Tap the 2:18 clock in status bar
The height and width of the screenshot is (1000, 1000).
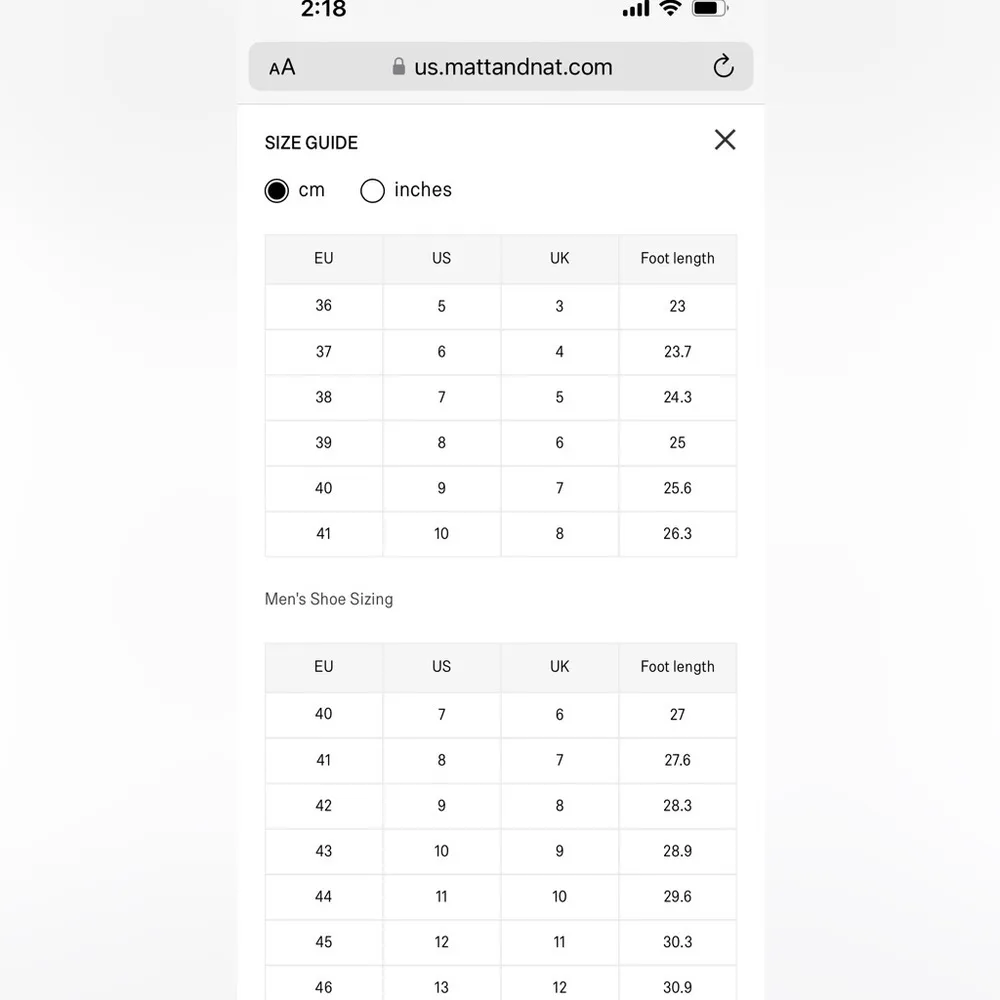click(x=323, y=10)
